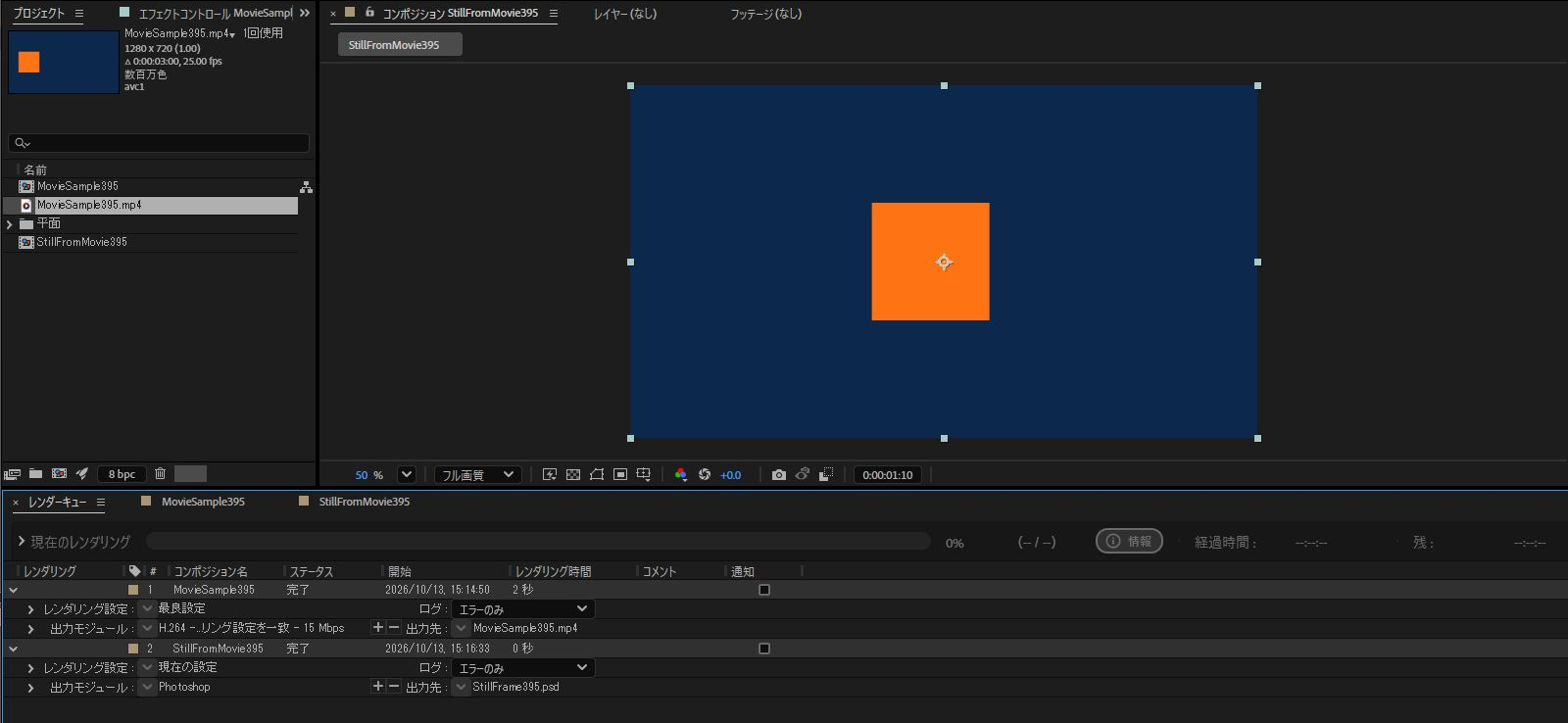Add output module for MovieSample395 with plus
The height and width of the screenshot is (723, 1568).
378,628
